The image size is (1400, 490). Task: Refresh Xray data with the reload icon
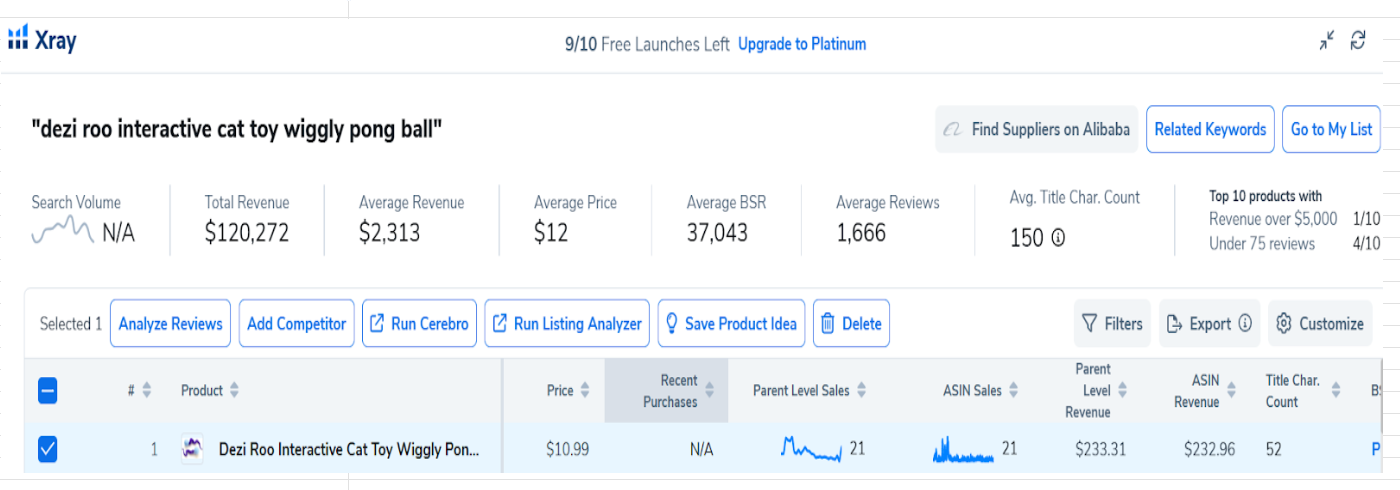point(1358,40)
